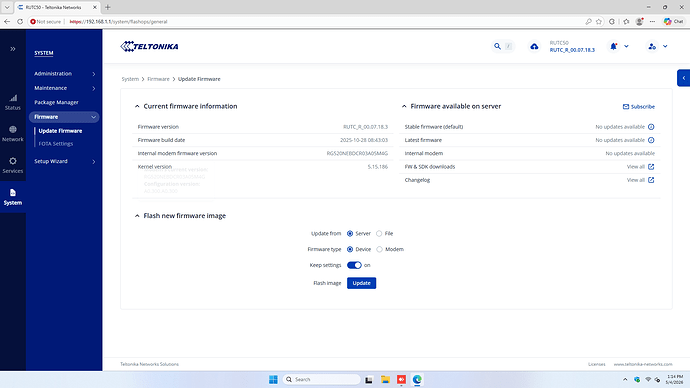Open File Explorer from taskbar
Viewport: 690px width, 388px height.
385,379
